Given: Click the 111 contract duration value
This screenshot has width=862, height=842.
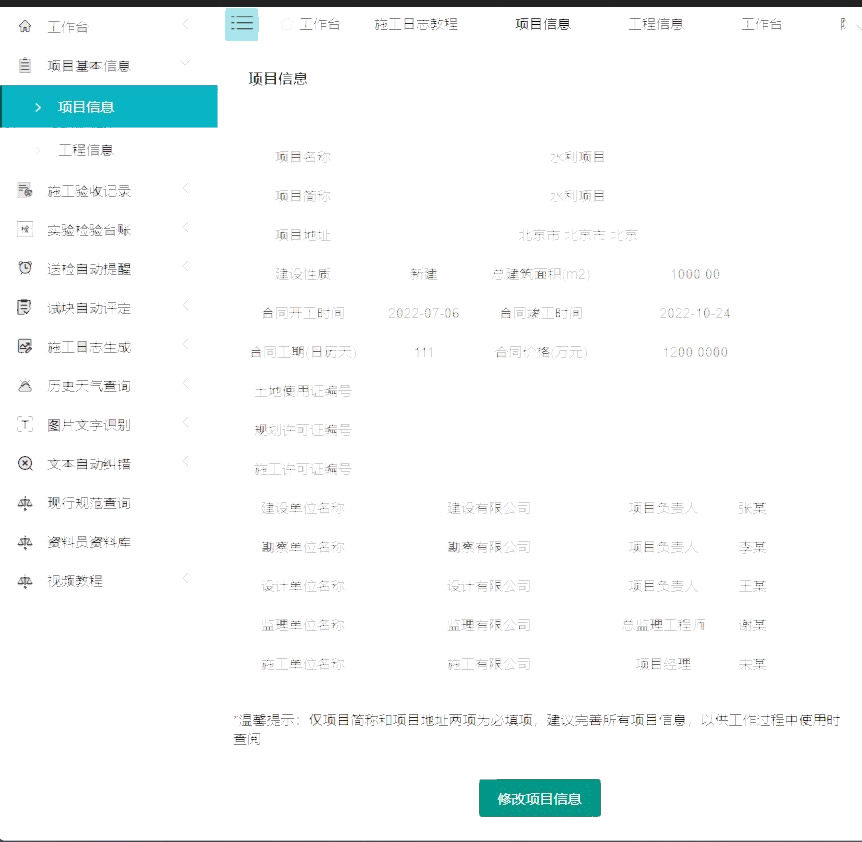Looking at the screenshot, I should pos(423,352).
